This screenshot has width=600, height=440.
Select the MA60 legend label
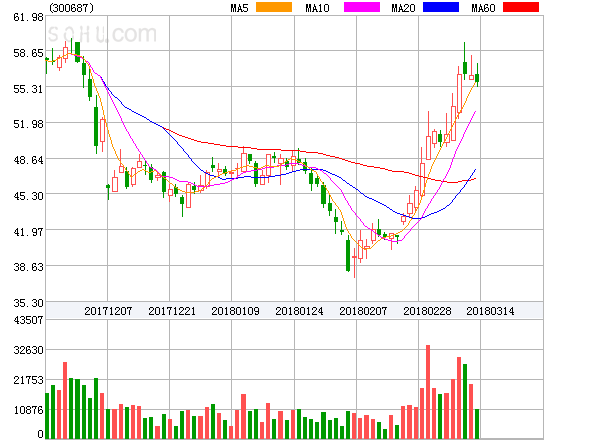pos(483,8)
